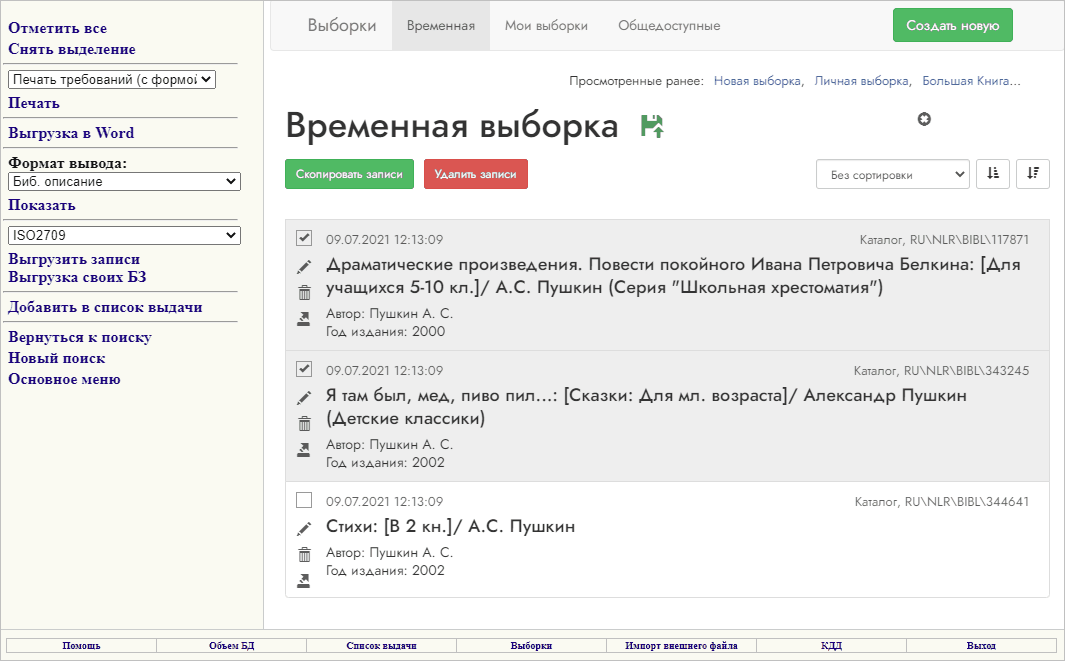1065x661 pixels.
Task: Open Помощь in the bottom menu
Action: (82, 645)
